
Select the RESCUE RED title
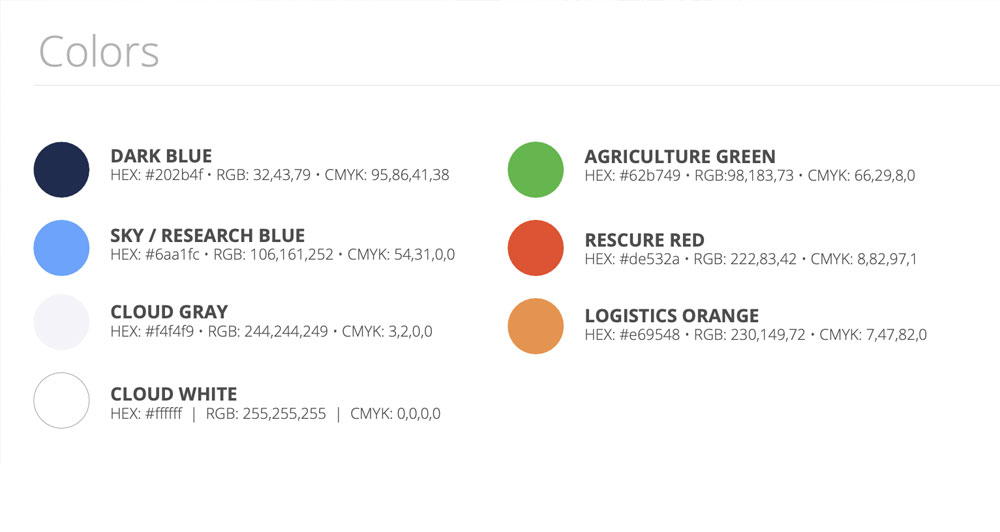644,240
